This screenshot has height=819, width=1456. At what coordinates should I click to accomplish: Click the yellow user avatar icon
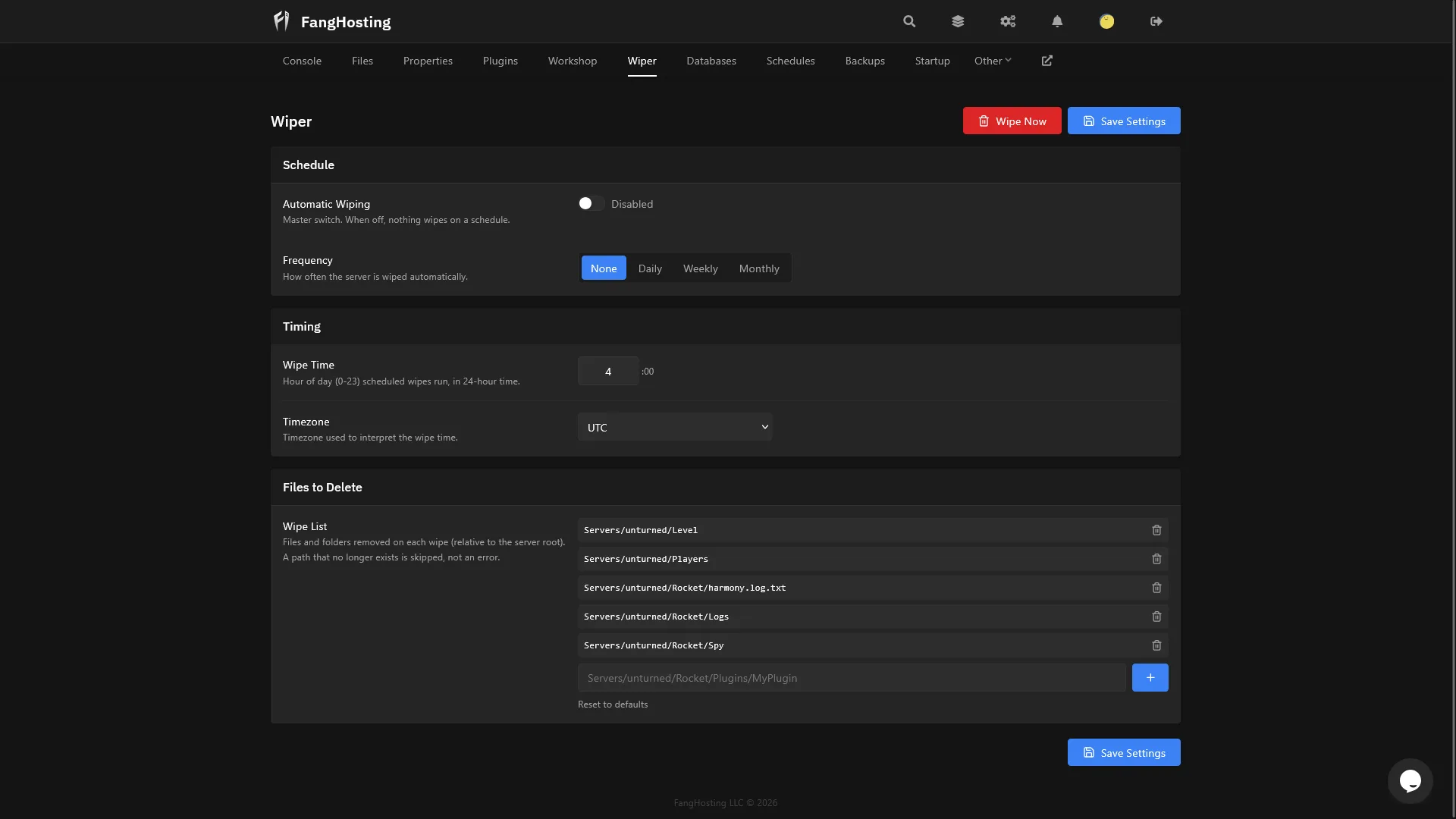coord(1106,21)
